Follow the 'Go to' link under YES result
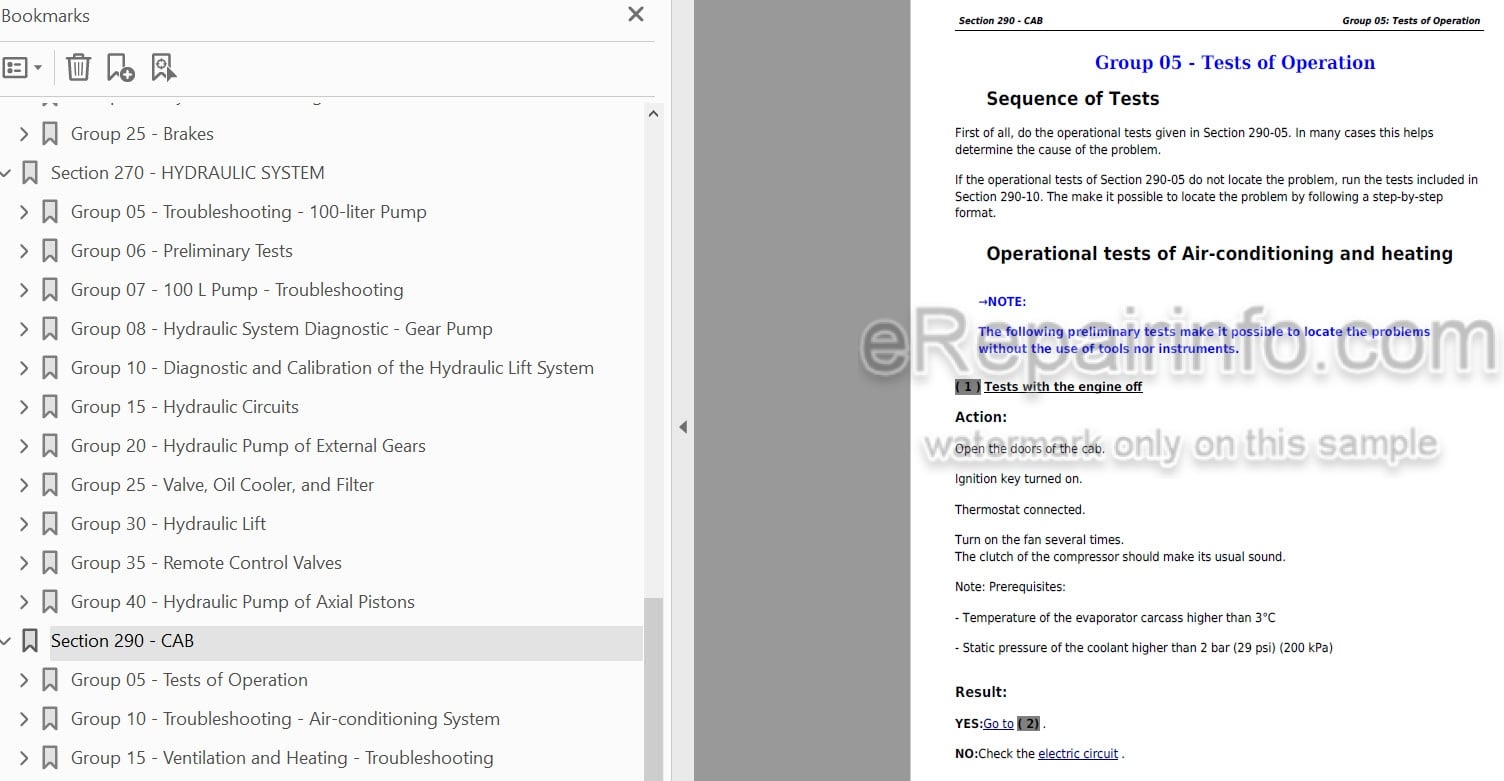 click(x=998, y=724)
